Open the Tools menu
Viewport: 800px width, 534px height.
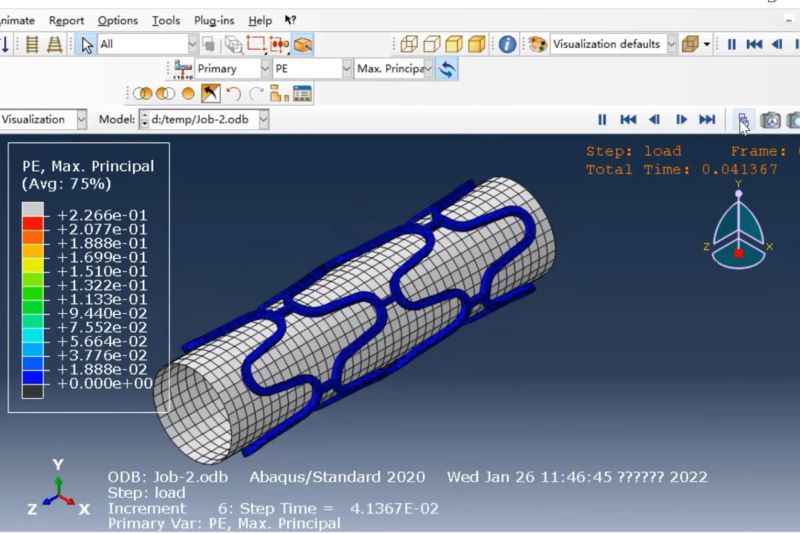point(166,20)
